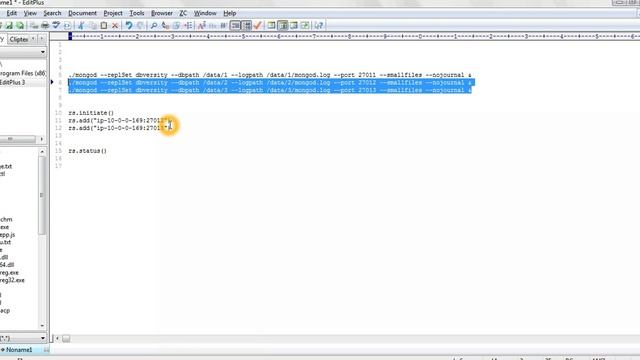Click the context Help question mark icon
This screenshot has height=360, width=640.
[x=319, y=25]
